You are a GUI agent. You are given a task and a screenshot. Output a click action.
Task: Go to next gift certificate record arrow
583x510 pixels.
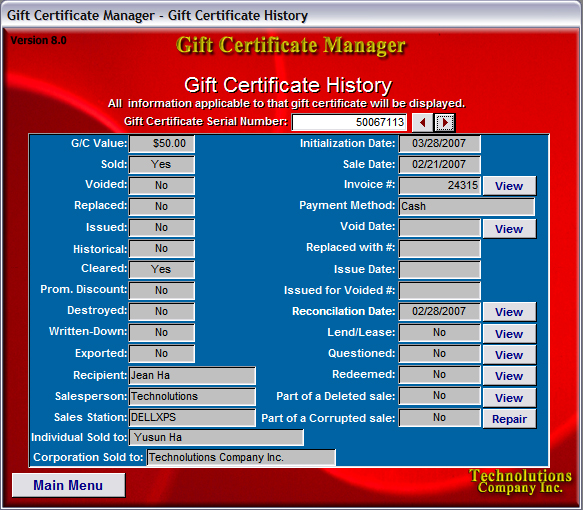click(x=444, y=122)
